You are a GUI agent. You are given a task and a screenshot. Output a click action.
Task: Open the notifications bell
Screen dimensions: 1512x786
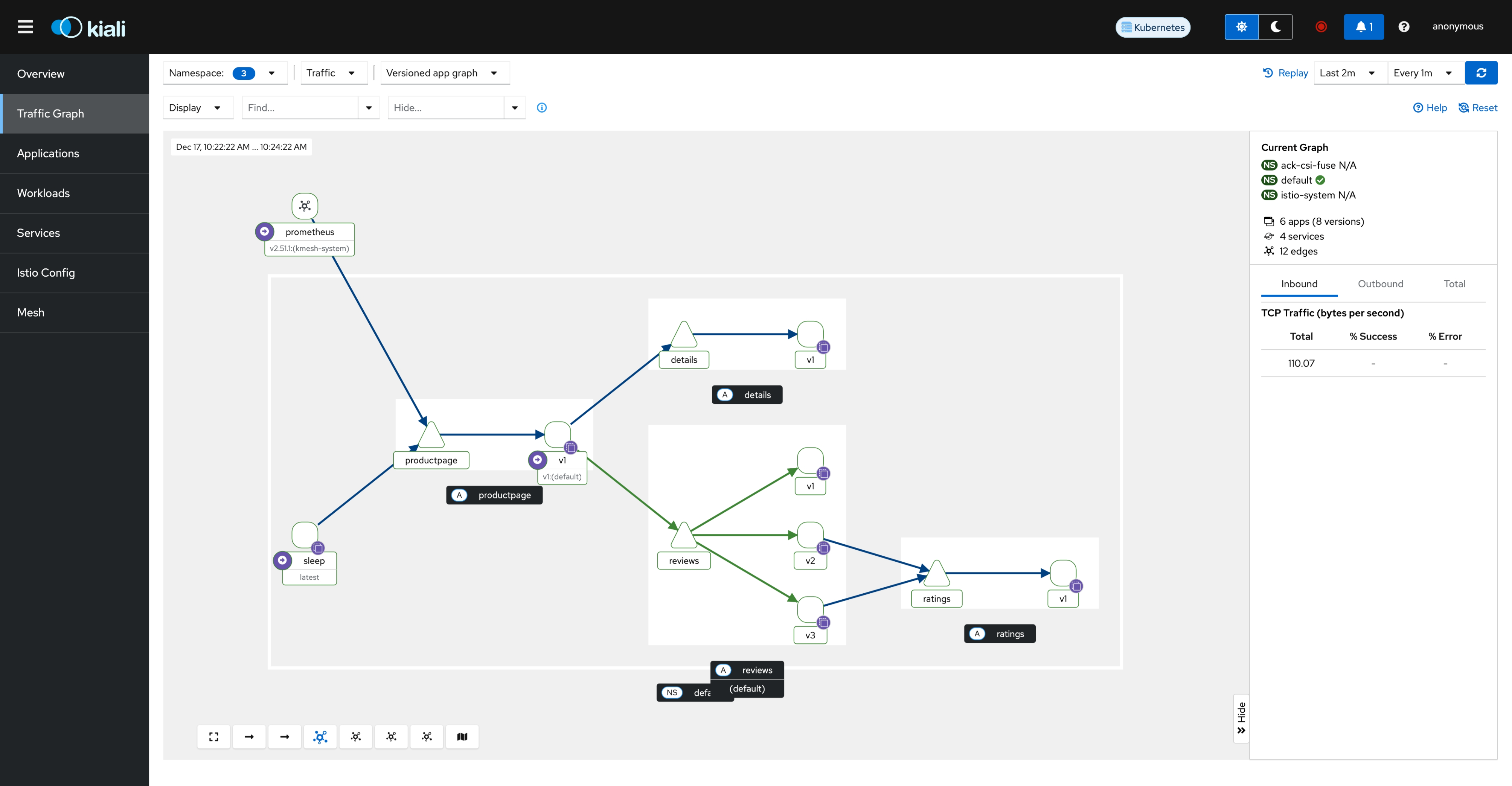1364,27
